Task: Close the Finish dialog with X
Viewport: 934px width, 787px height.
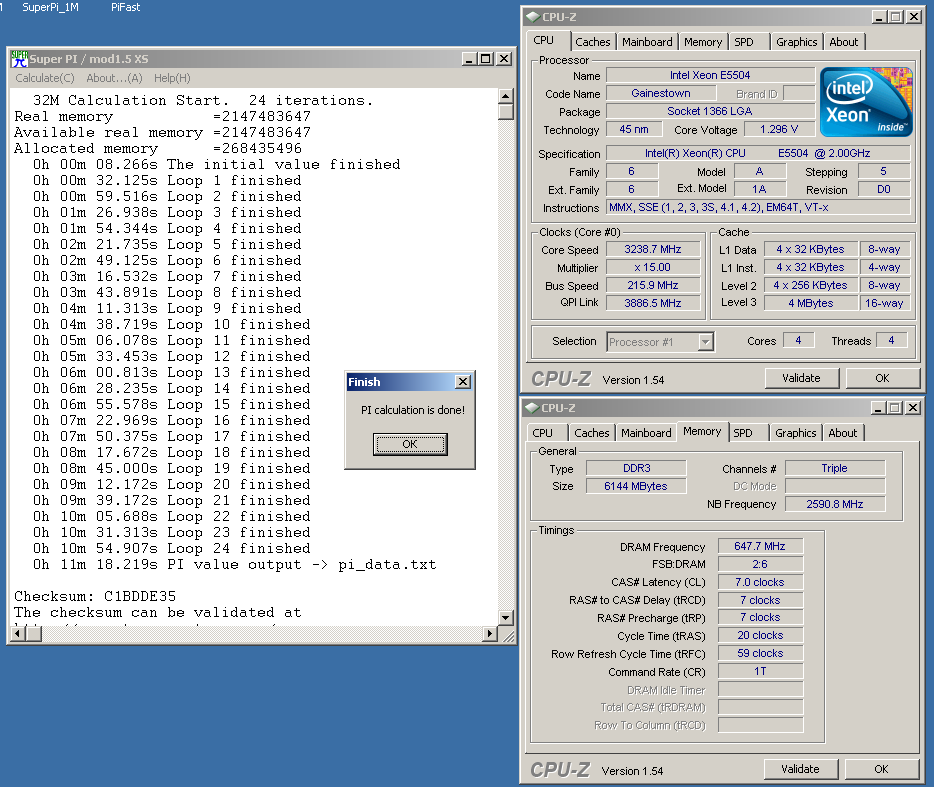Action: point(463,381)
